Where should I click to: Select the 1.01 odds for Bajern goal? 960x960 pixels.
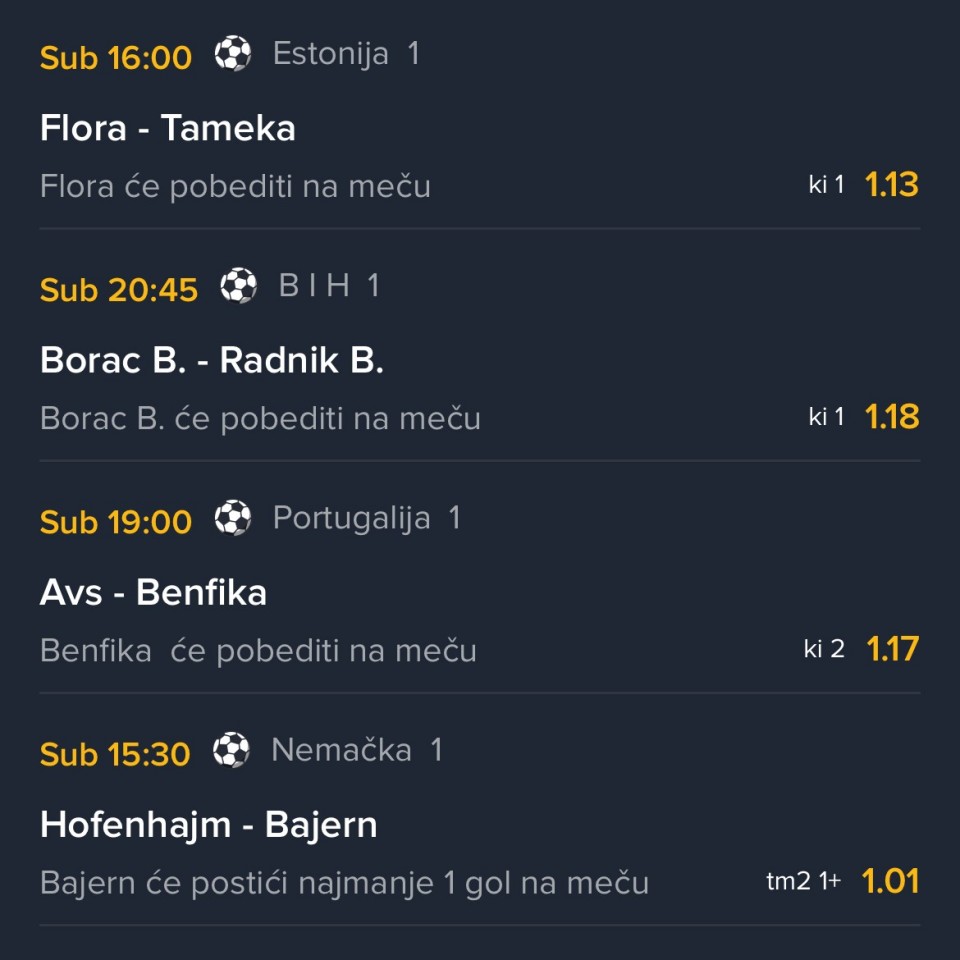890,881
